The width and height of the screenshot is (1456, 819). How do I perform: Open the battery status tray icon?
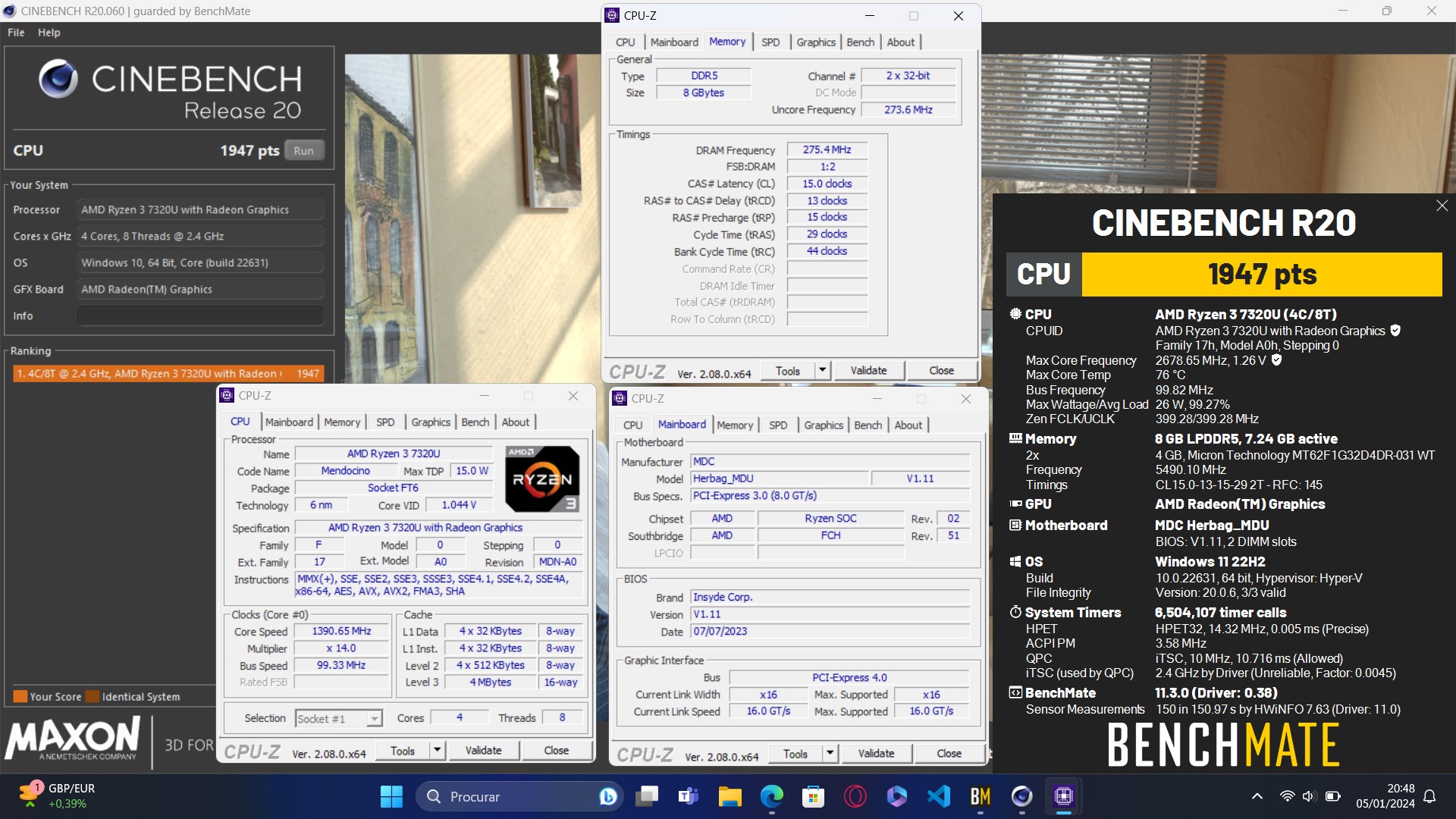pos(1332,796)
